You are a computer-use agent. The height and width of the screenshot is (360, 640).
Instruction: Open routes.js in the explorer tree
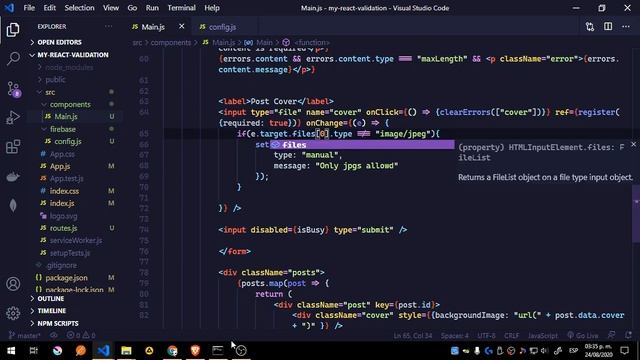click(63, 228)
